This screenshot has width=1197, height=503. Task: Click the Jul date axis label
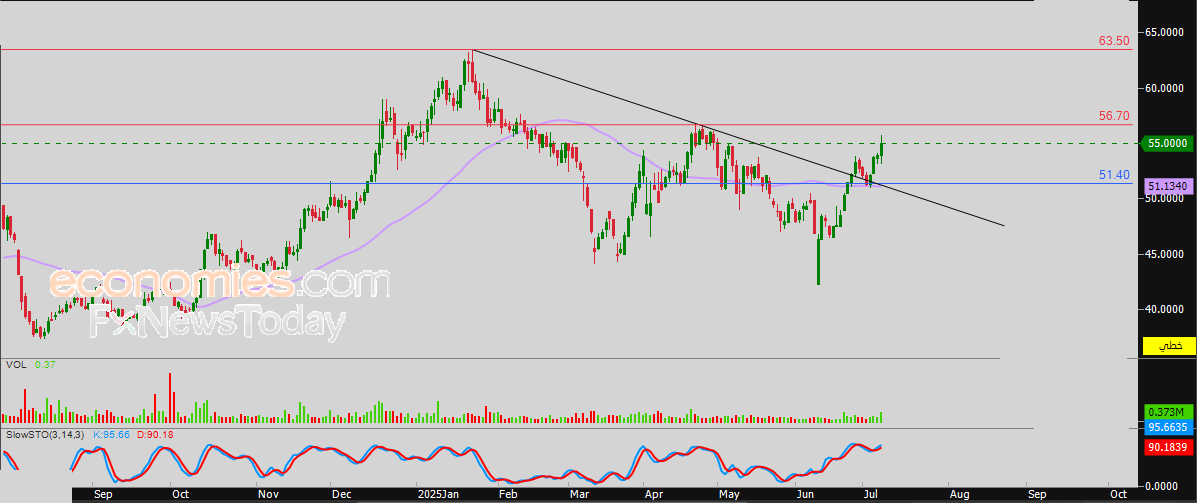870,494
